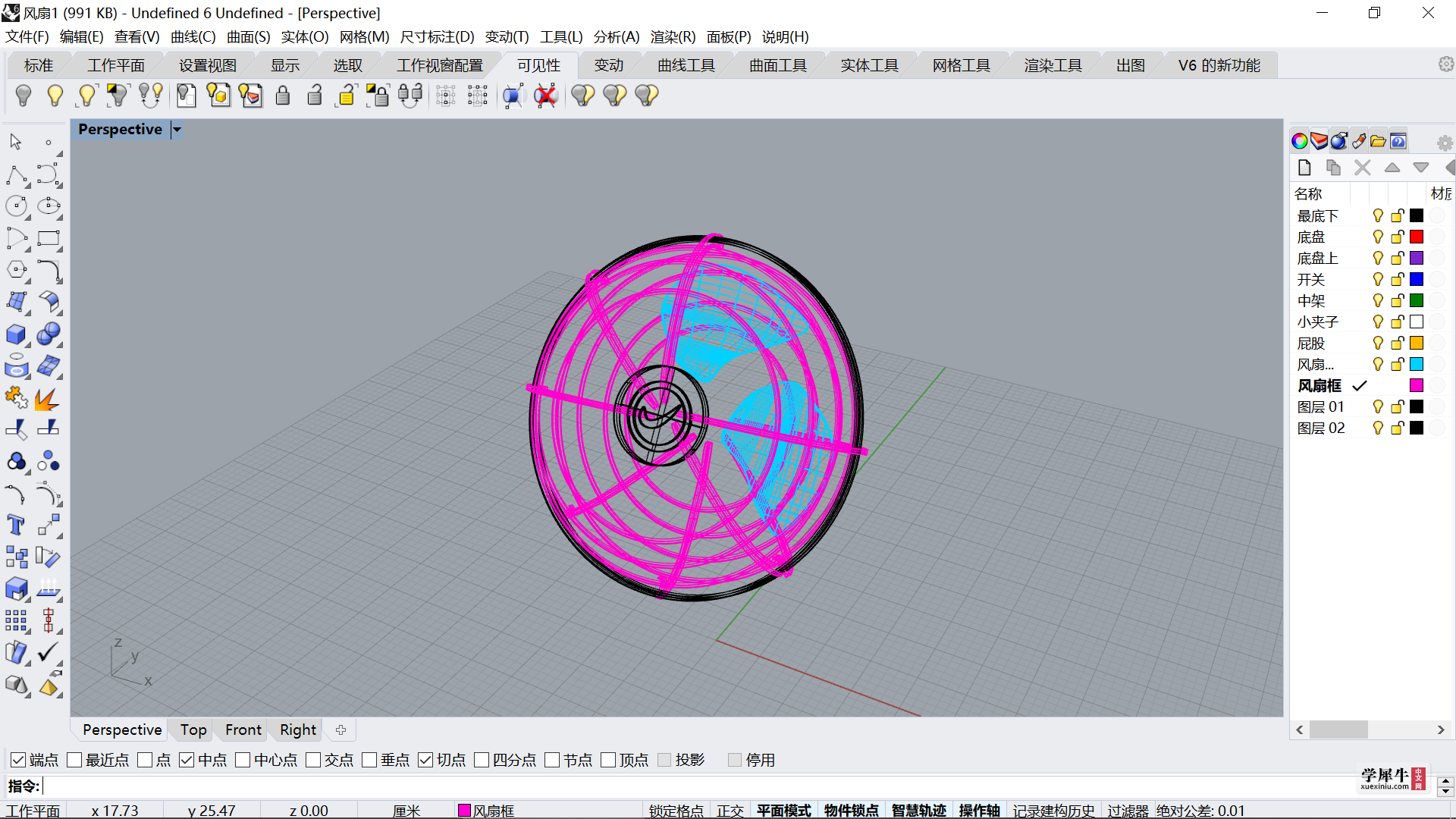
Task: Enable the 四分点 osnap checkbox
Action: [482, 760]
